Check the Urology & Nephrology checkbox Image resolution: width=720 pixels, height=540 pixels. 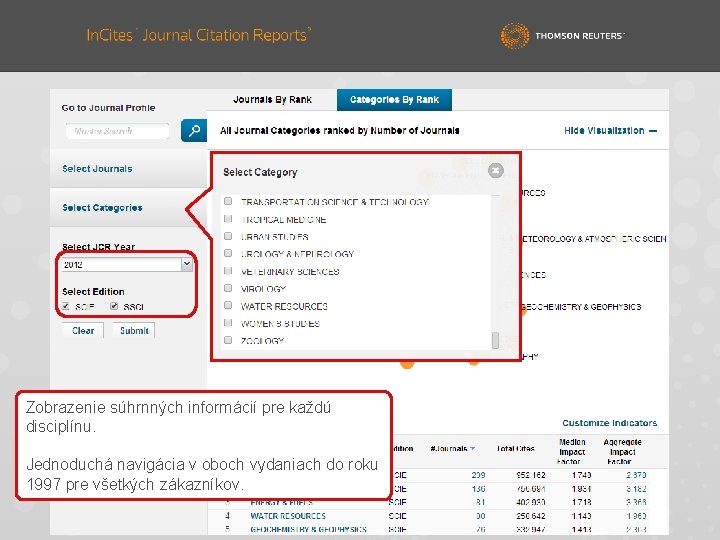coord(228,253)
